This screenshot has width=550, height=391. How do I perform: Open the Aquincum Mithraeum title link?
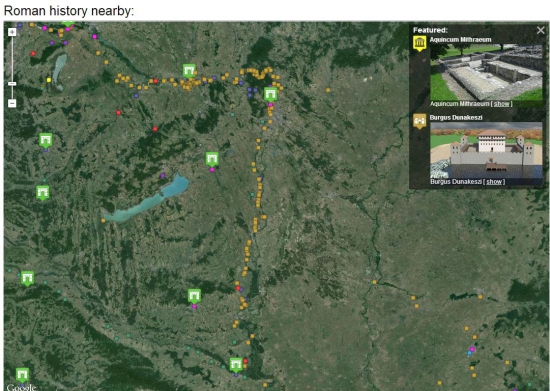click(460, 40)
